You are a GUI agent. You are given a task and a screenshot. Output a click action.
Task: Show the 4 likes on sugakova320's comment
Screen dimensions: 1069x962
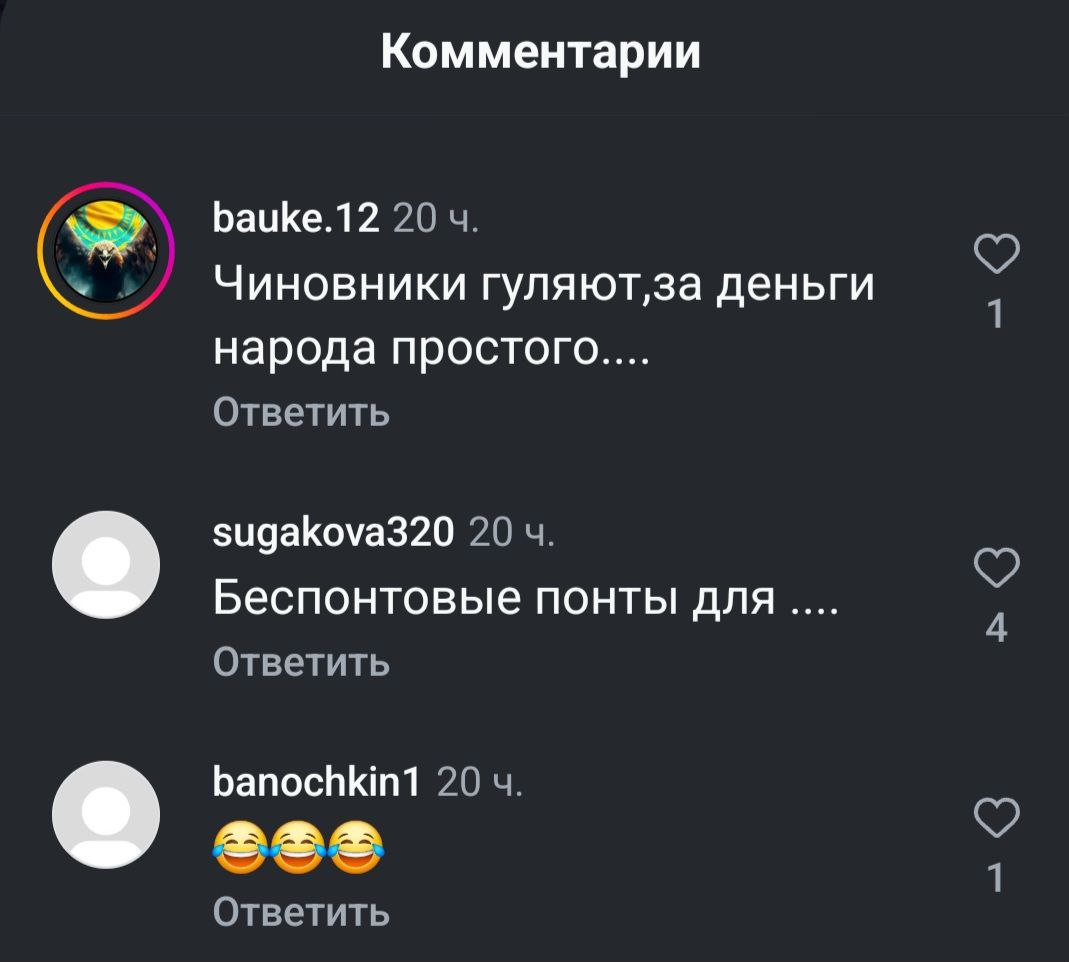coord(996,628)
